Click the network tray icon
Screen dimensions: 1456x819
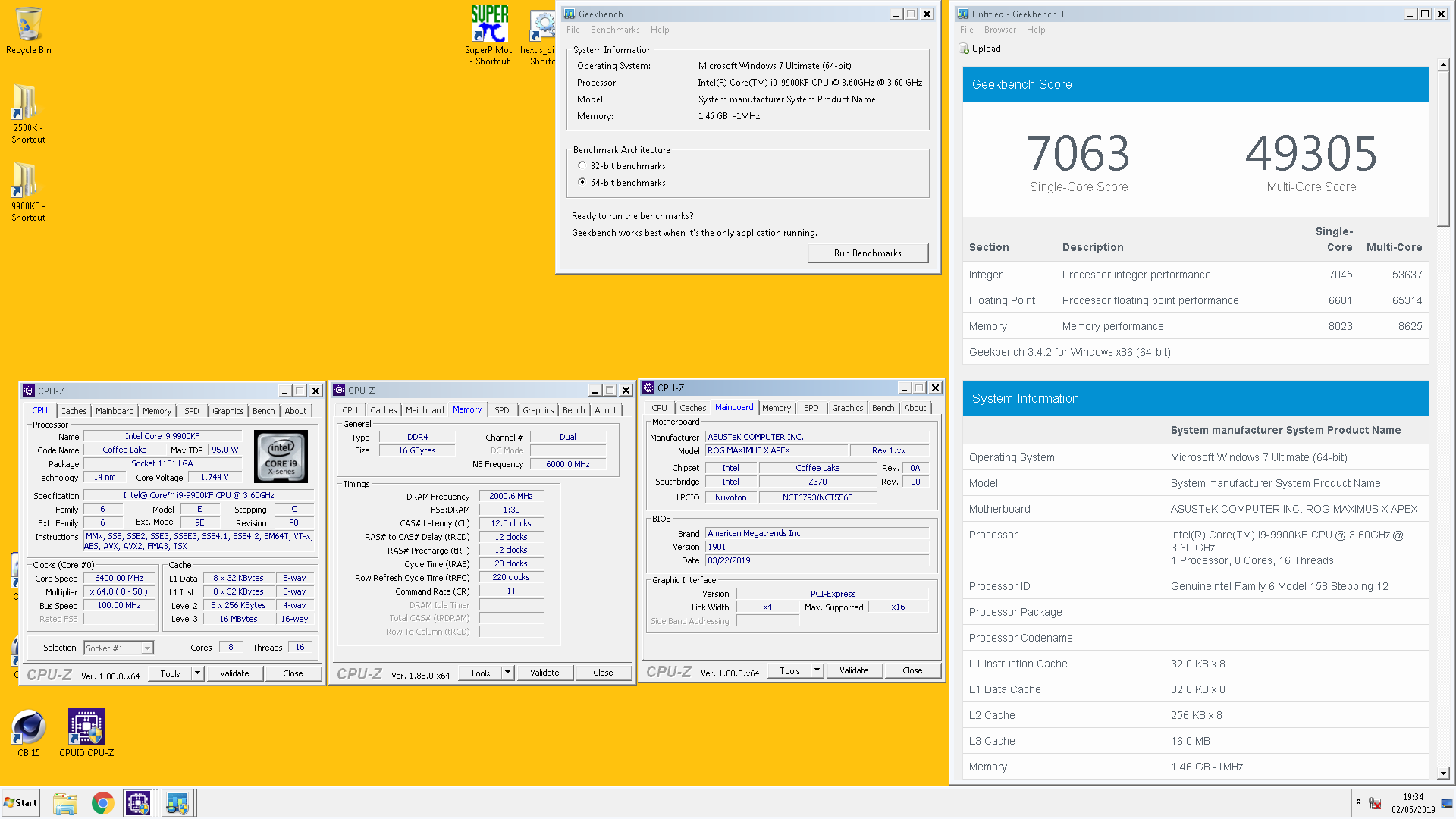click(1375, 803)
